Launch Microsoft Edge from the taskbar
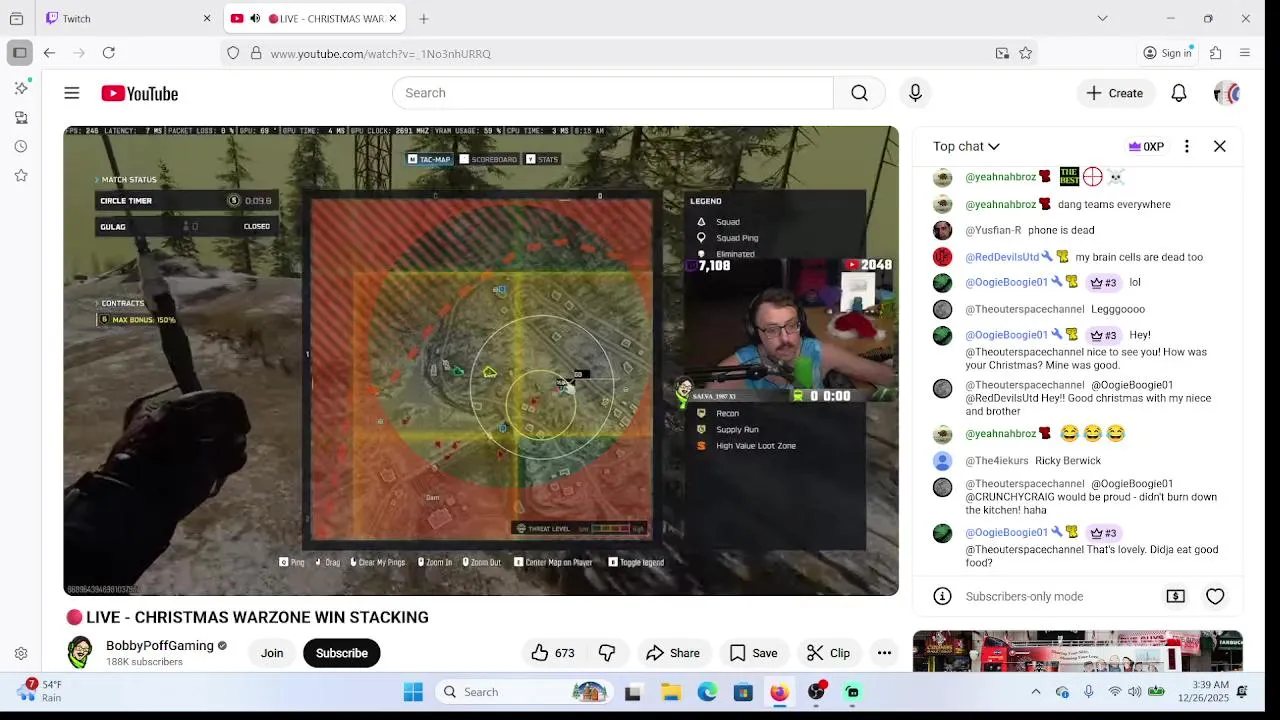The height and width of the screenshot is (720, 1280). [707, 692]
